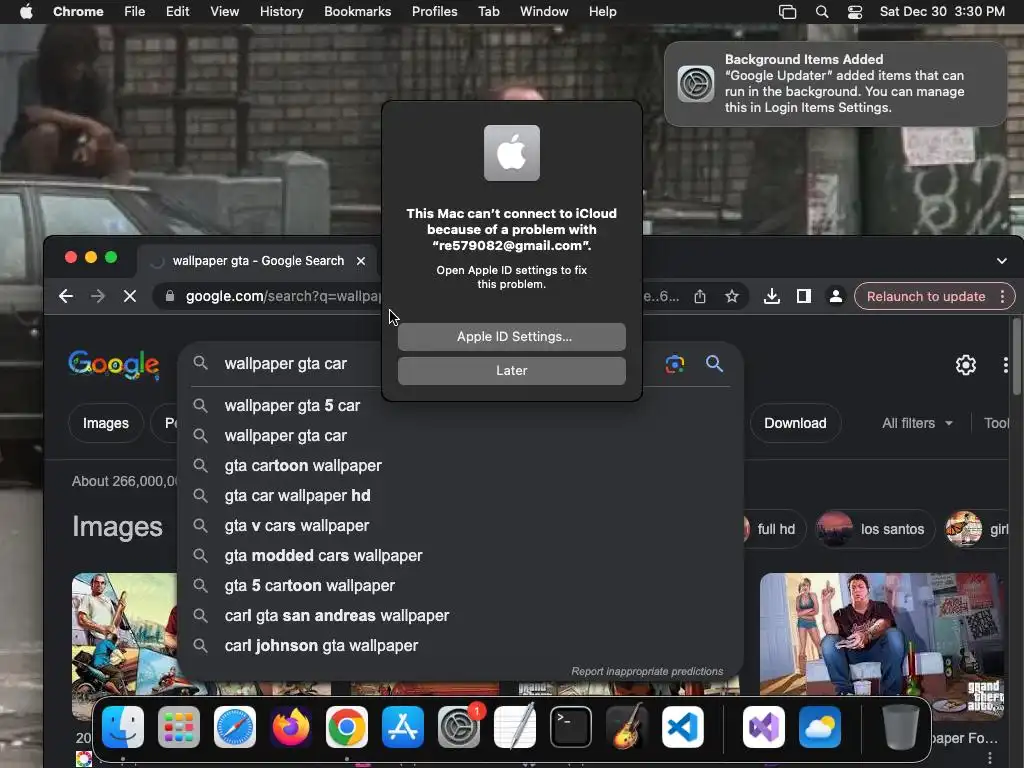The image size is (1024, 768).
Task: Choose suggestion carl johnson gta wallpaper
Action: [321, 646]
